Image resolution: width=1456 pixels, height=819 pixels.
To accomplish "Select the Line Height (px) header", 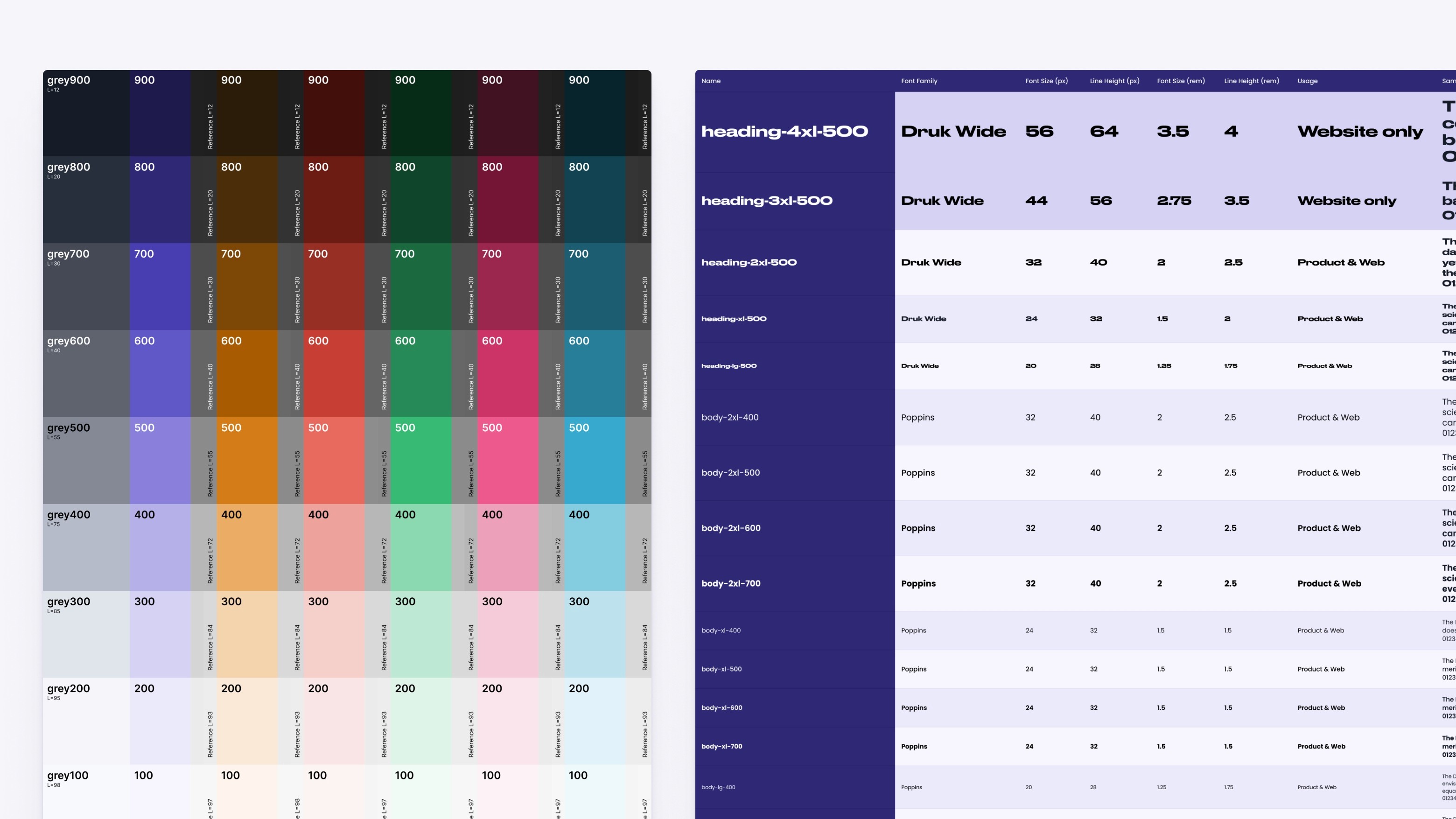I will click(x=1114, y=81).
